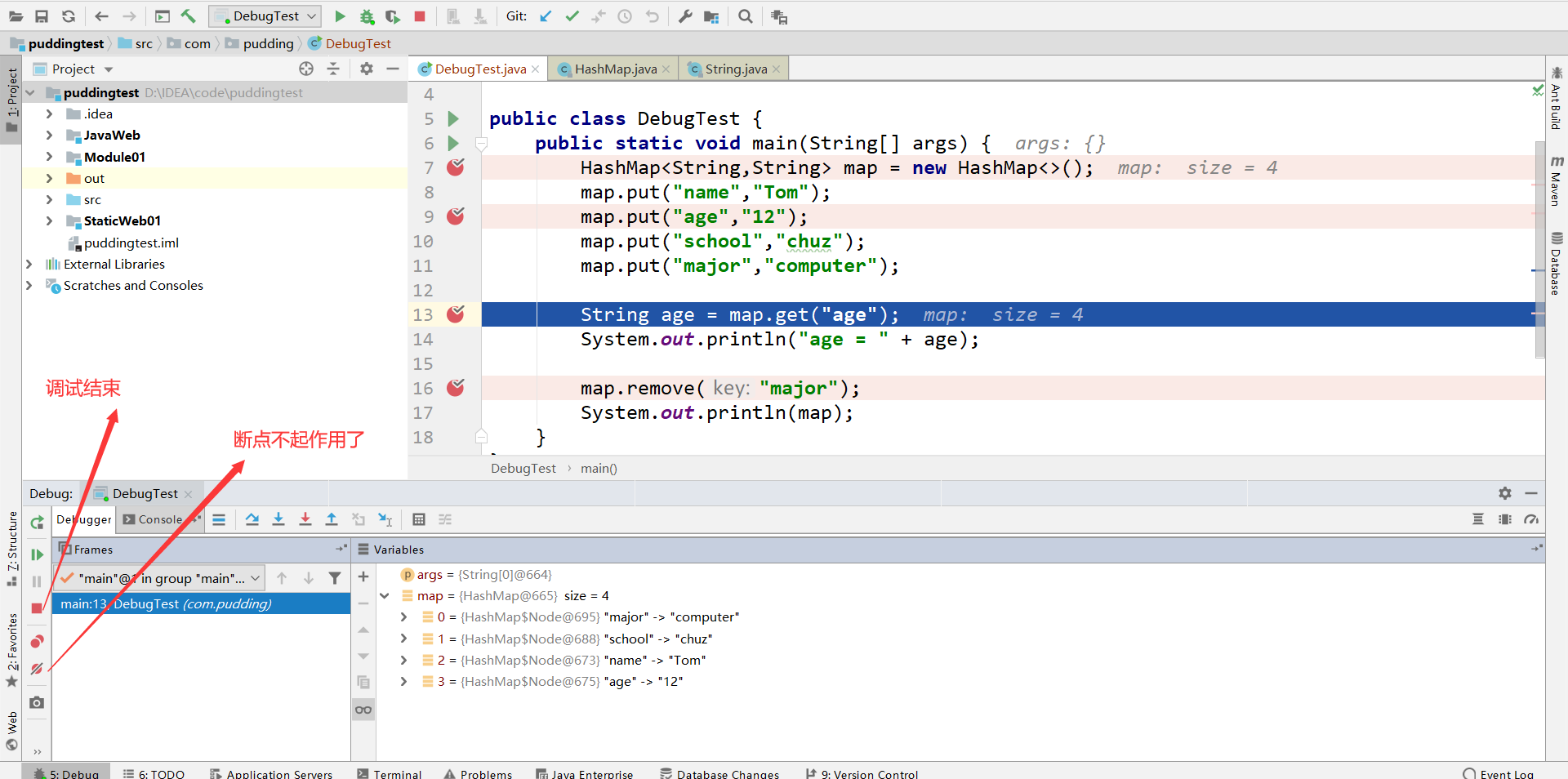This screenshot has height=779, width=1568.
Task: Click the Save All icon
Action: pos(42,16)
